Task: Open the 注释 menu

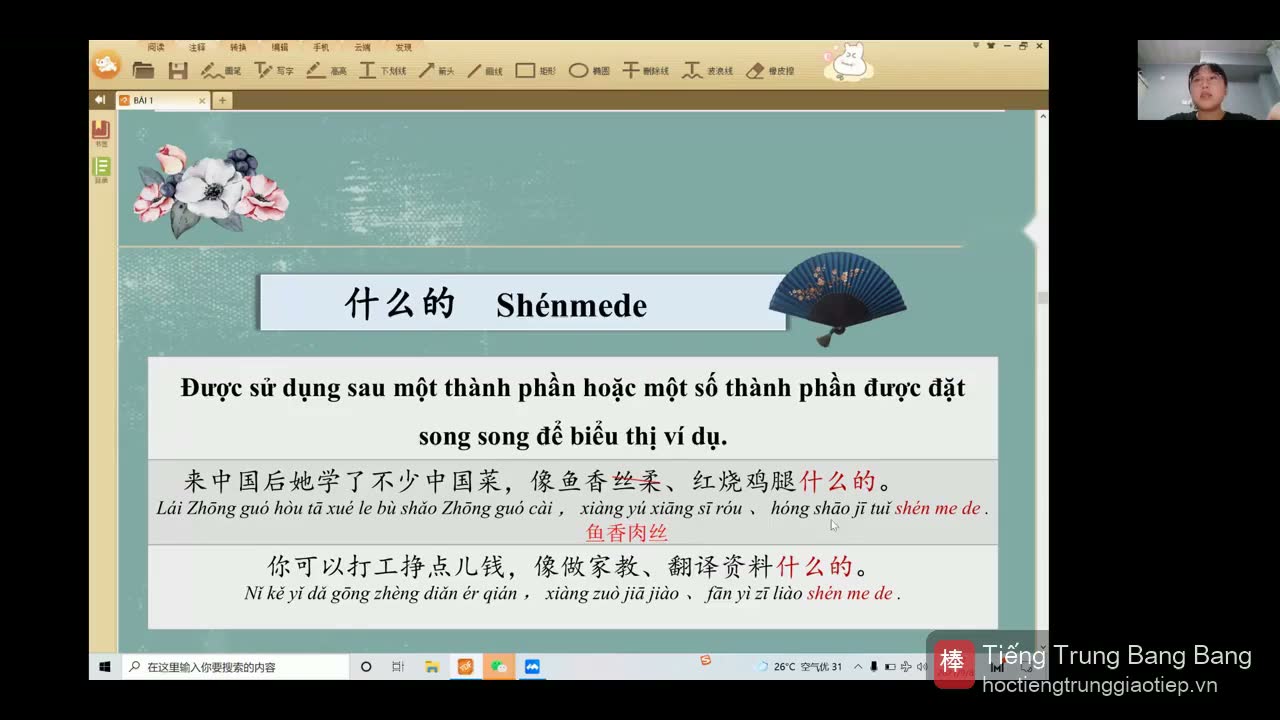Action: pos(197,47)
